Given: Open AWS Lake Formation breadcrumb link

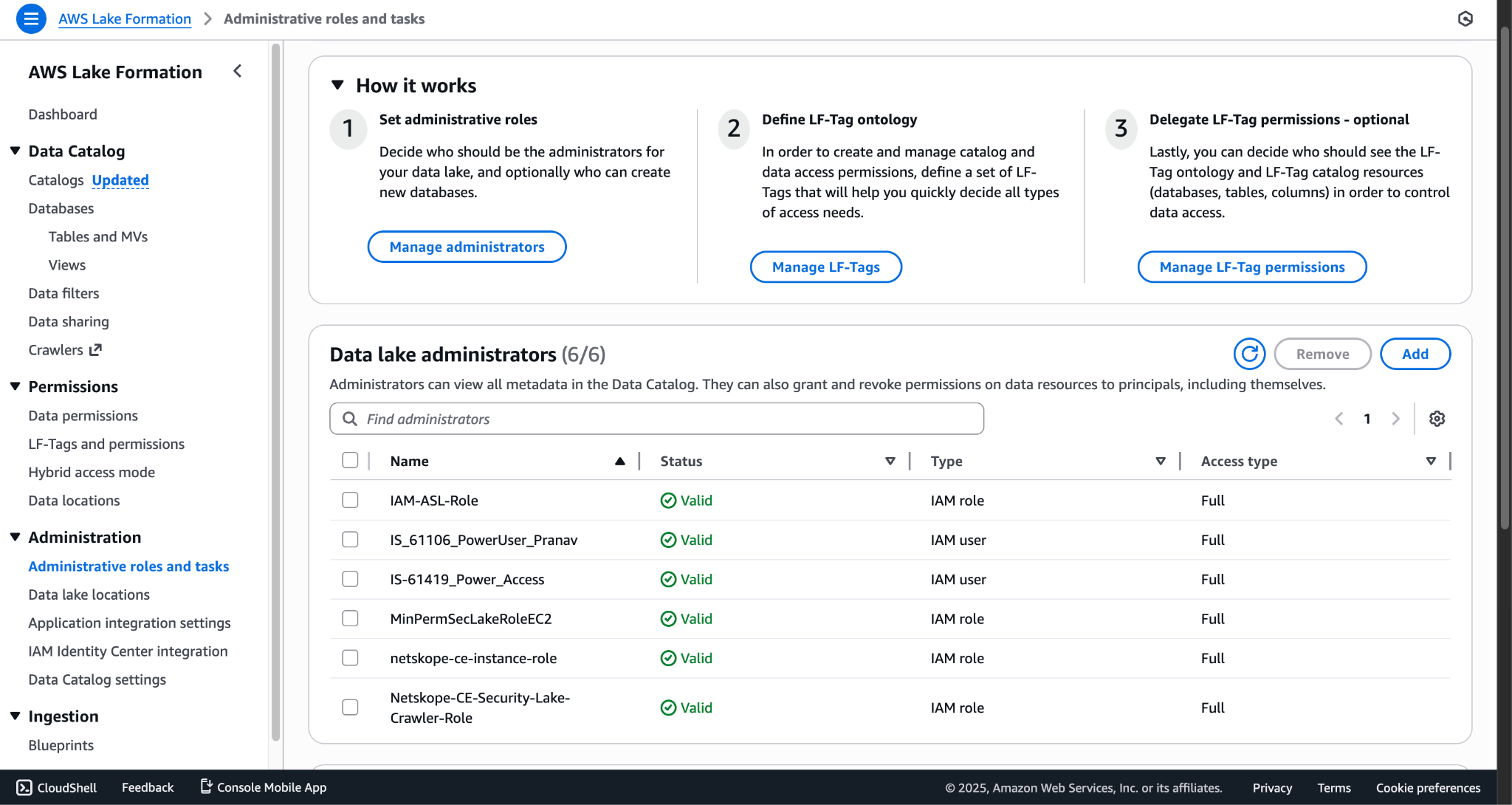Looking at the screenshot, I should click(125, 18).
